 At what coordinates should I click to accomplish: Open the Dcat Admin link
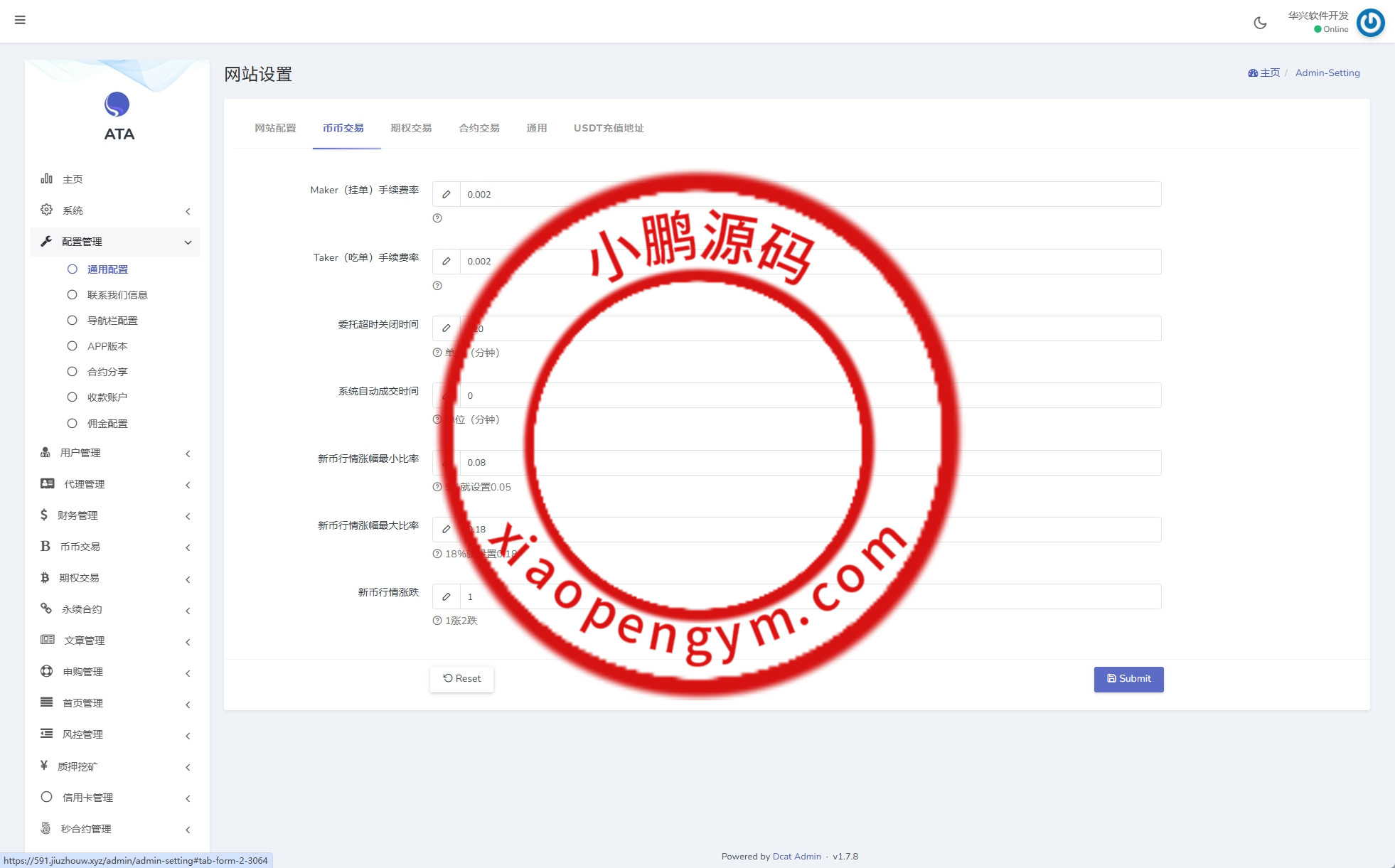(796, 857)
